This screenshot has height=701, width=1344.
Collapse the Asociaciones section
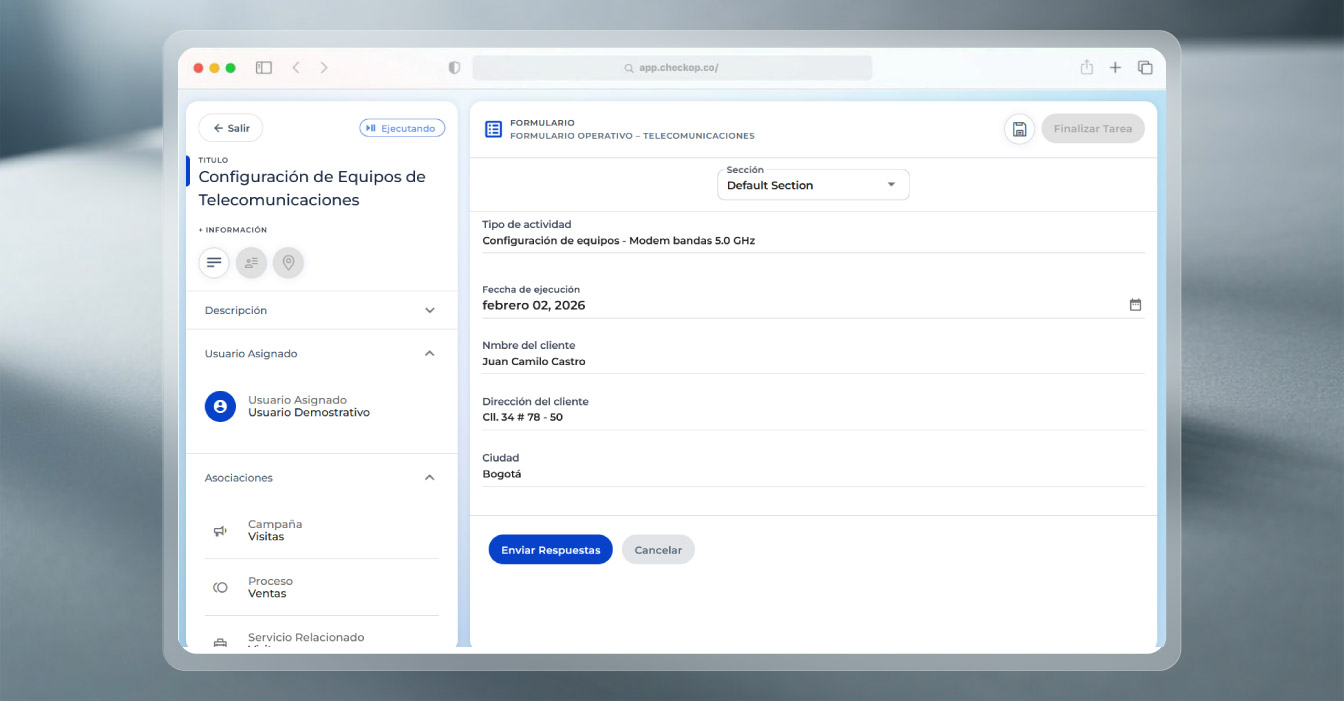click(x=429, y=478)
